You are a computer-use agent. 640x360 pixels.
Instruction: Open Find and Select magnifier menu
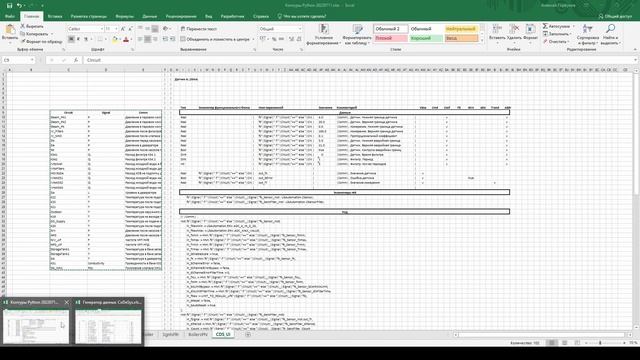[611, 34]
